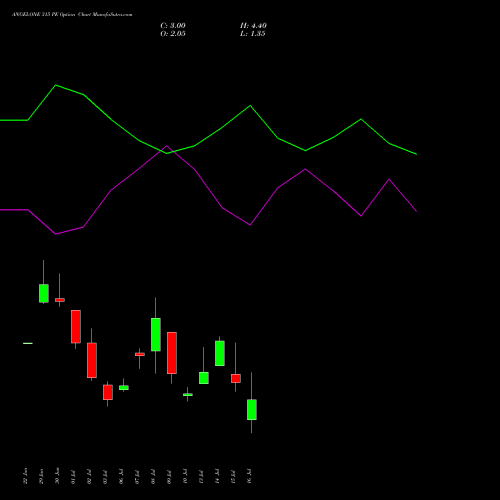This screenshot has width=500, height=500.
Task: Click the high value H: 4.40
Action: 253,26
